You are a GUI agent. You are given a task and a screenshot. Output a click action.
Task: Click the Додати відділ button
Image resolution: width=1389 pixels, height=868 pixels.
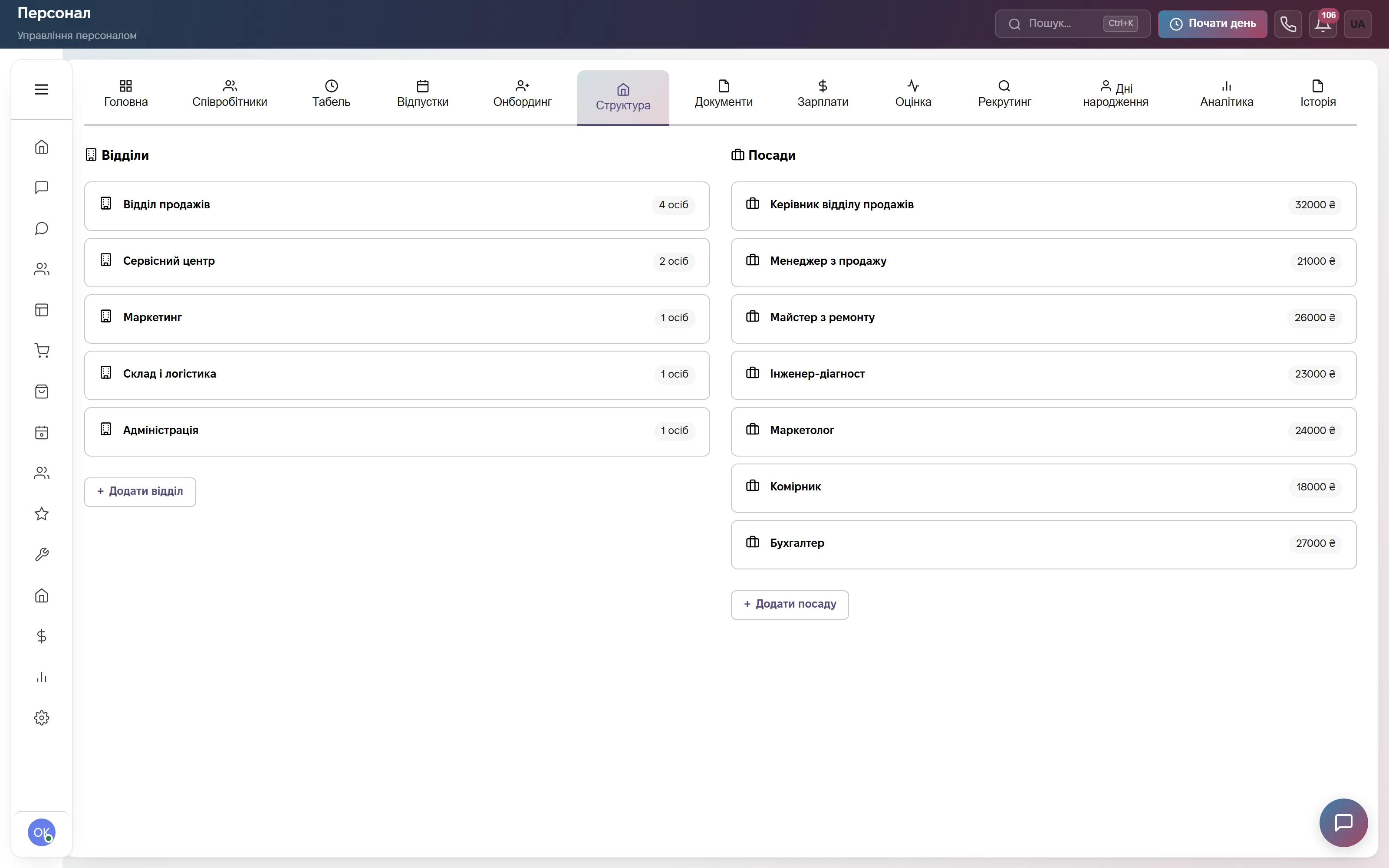140,491
